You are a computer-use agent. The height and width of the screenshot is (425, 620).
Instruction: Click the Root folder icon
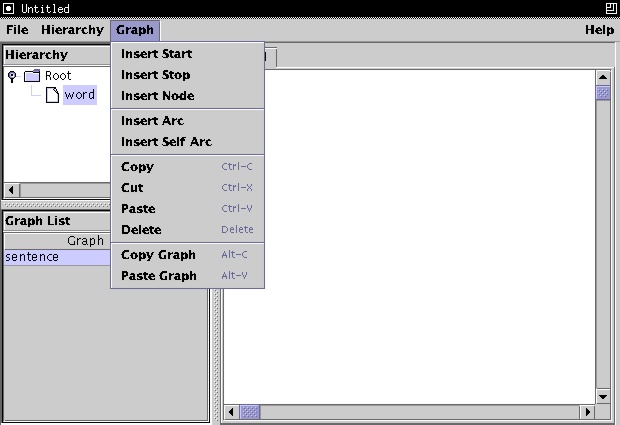pos(32,76)
